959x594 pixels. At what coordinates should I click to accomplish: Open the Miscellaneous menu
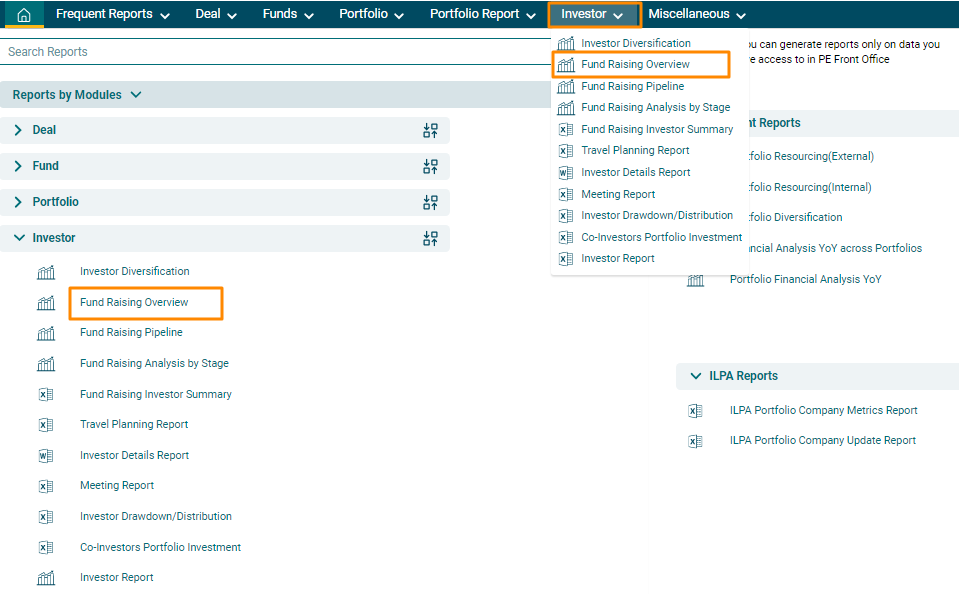[x=696, y=15]
